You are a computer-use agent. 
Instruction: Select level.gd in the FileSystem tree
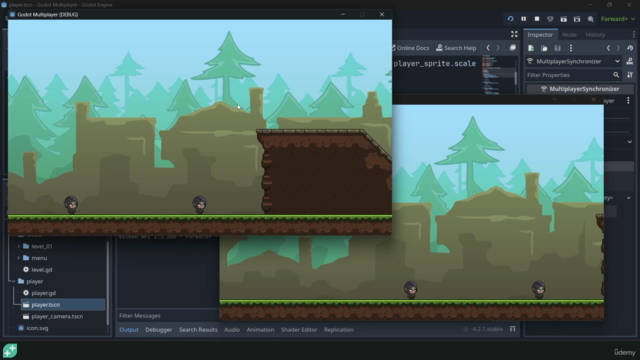pos(42,270)
